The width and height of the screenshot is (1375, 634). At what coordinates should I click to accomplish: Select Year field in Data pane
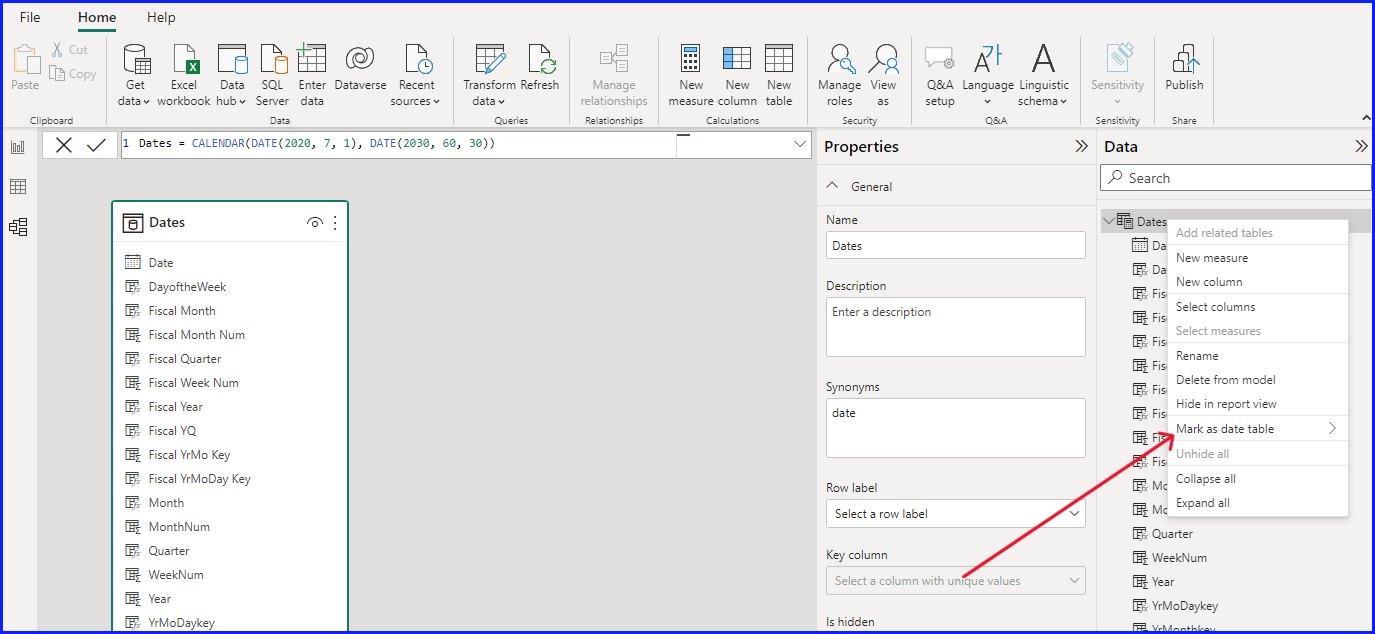[x=1163, y=582]
